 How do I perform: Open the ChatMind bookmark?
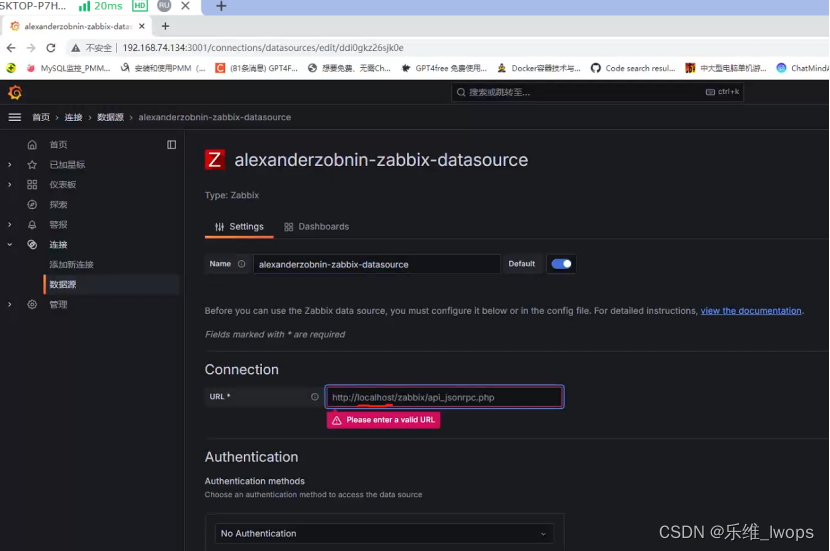pos(803,68)
